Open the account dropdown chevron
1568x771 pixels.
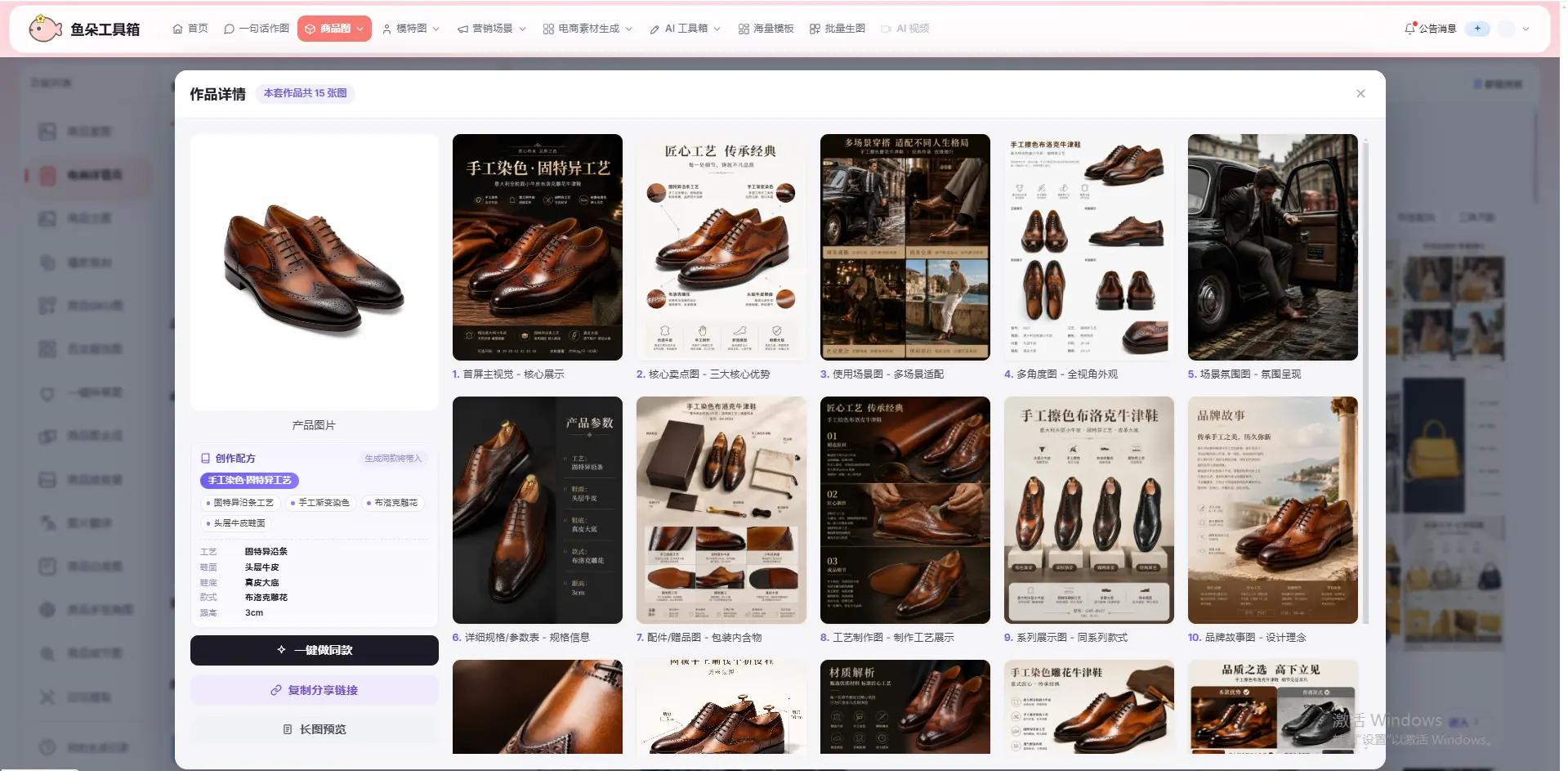pyautogui.click(x=1526, y=29)
